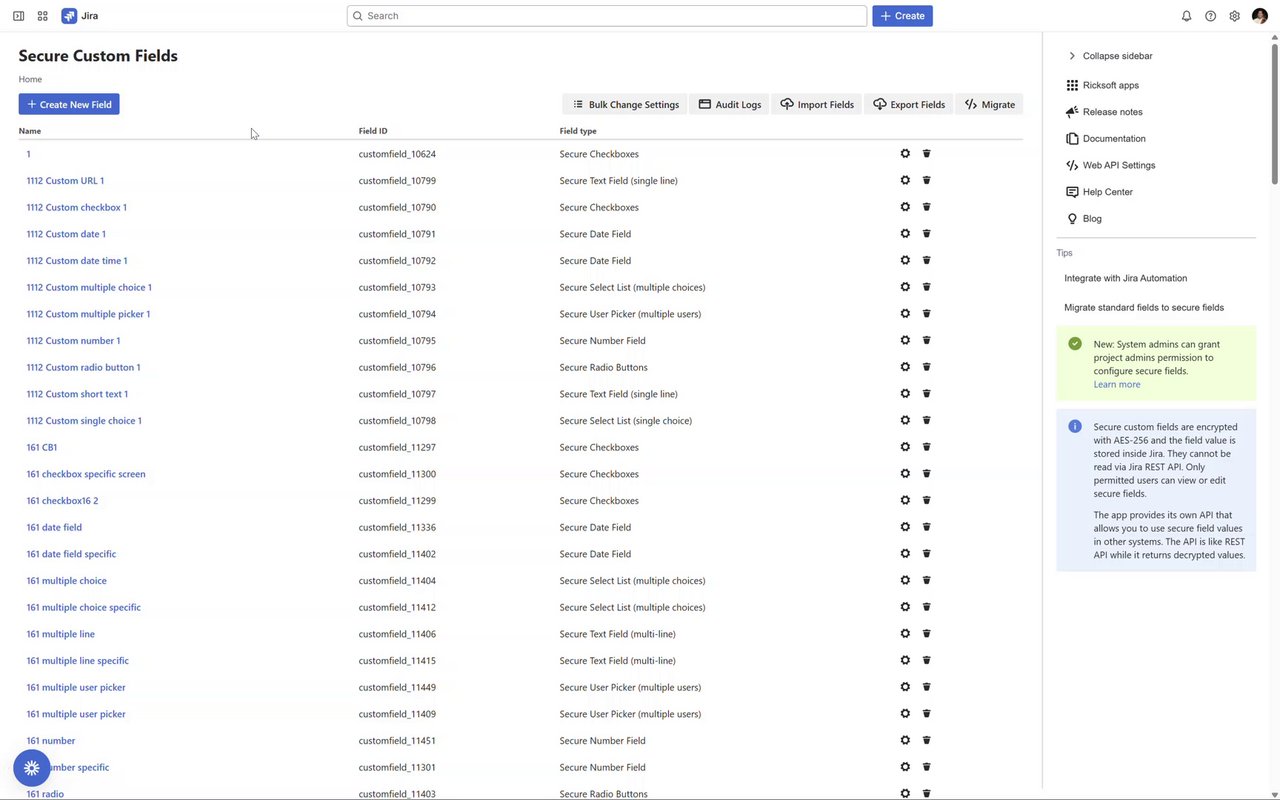This screenshot has width=1280, height=800.
Task: Click the settings gear for 1112 Custom URL 1
Action: tap(905, 180)
